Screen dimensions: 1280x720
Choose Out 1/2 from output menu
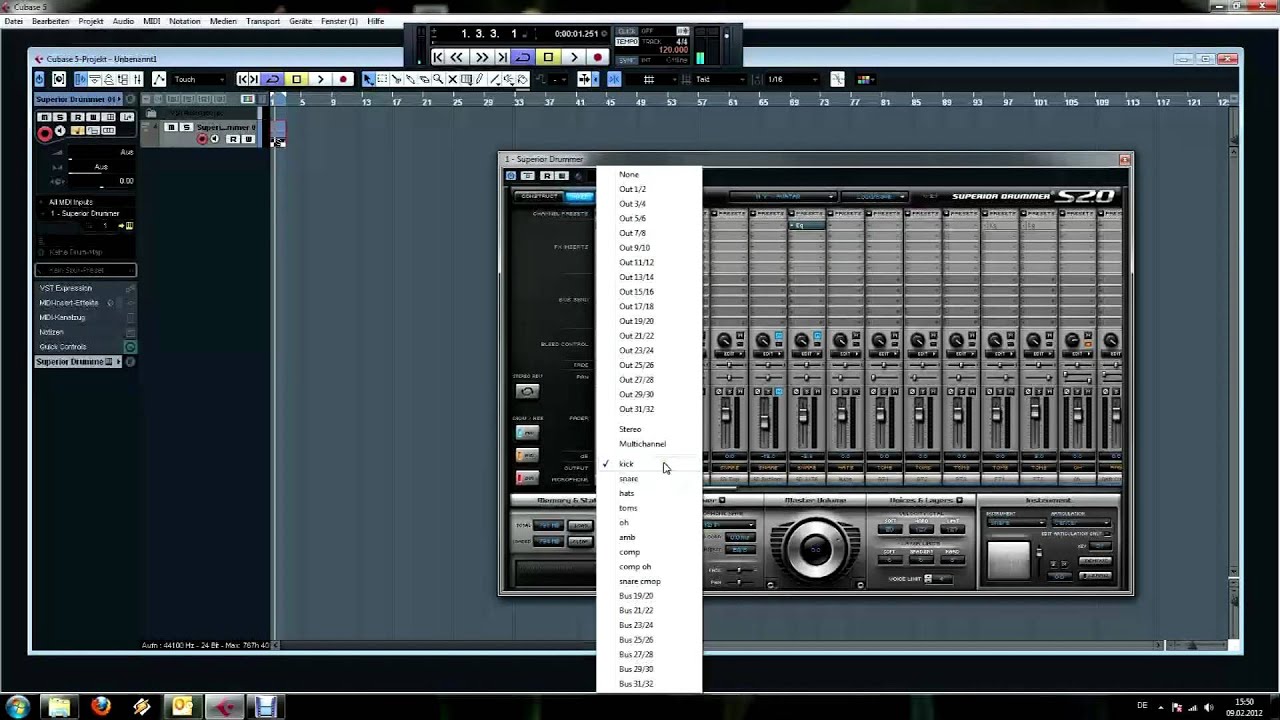(649, 189)
